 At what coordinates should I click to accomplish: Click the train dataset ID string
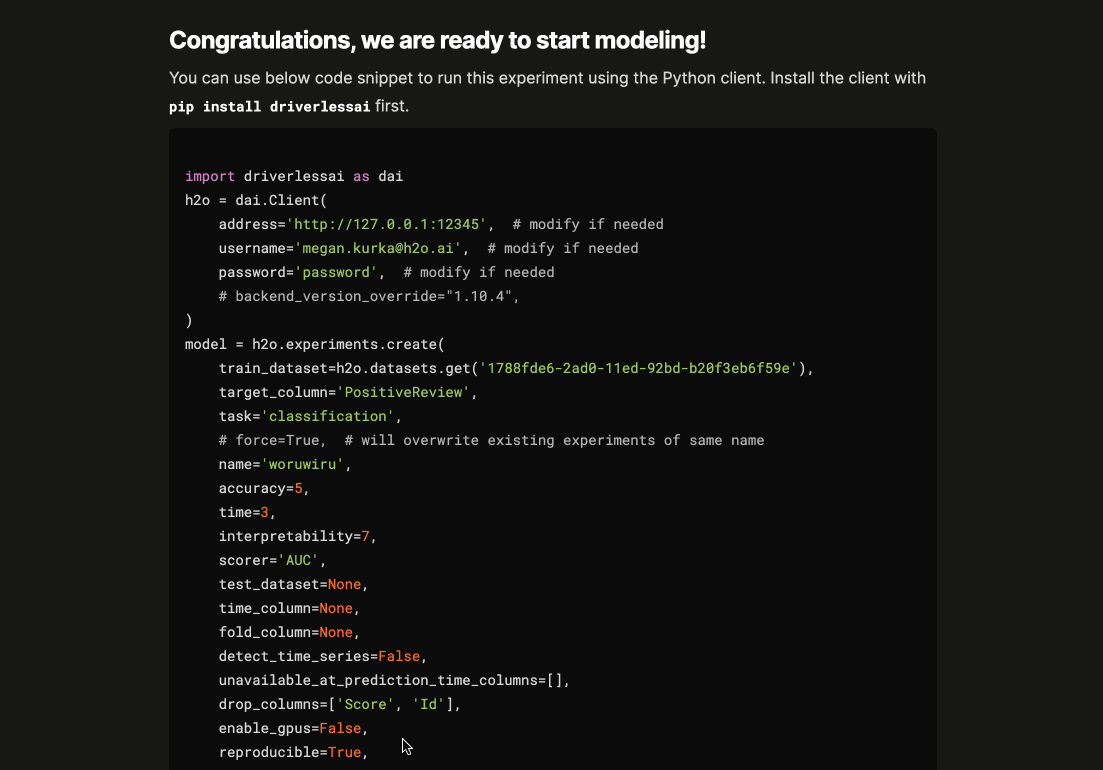pos(639,368)
